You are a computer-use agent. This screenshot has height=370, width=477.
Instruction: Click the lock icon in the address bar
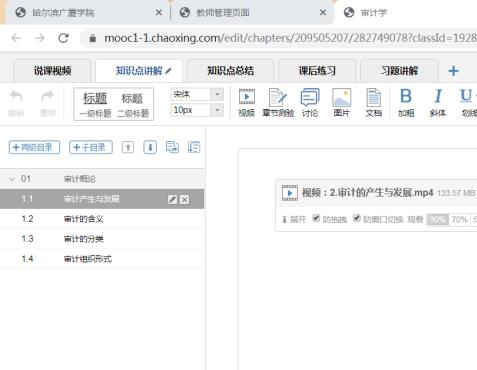click(x=93, y=38)
